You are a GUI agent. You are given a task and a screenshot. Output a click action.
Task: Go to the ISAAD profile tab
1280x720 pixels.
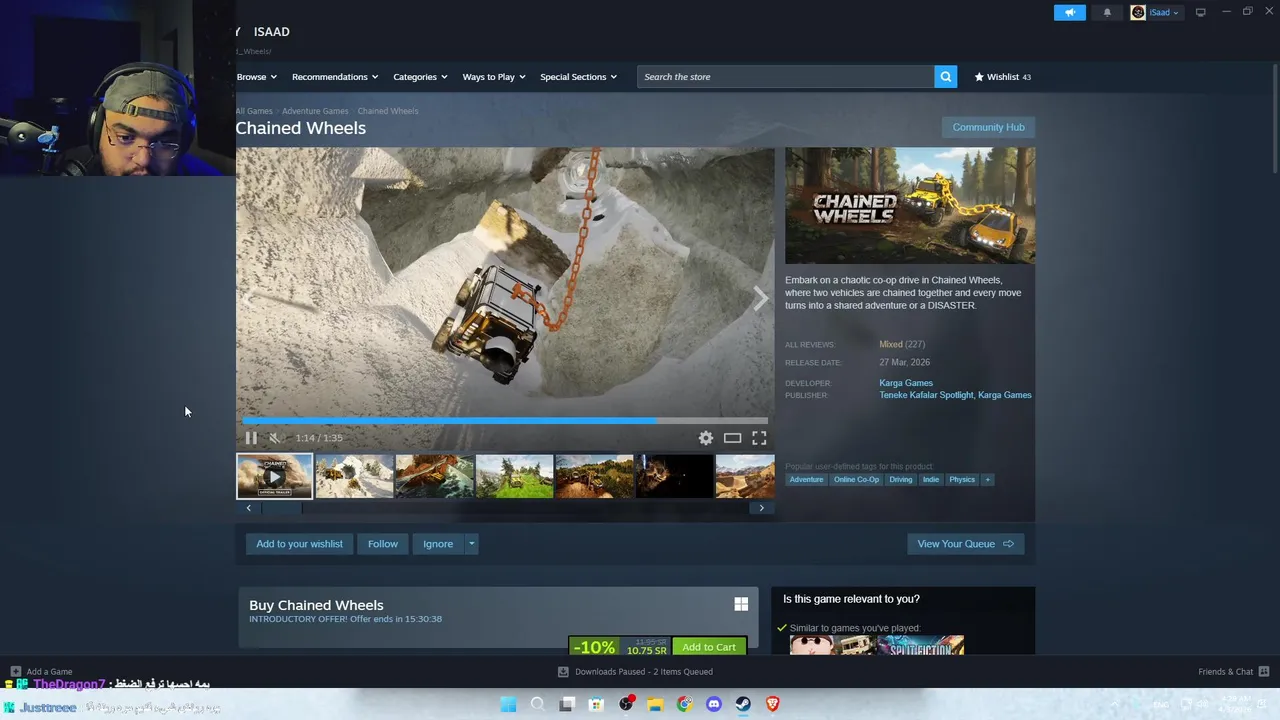[271, 32]
